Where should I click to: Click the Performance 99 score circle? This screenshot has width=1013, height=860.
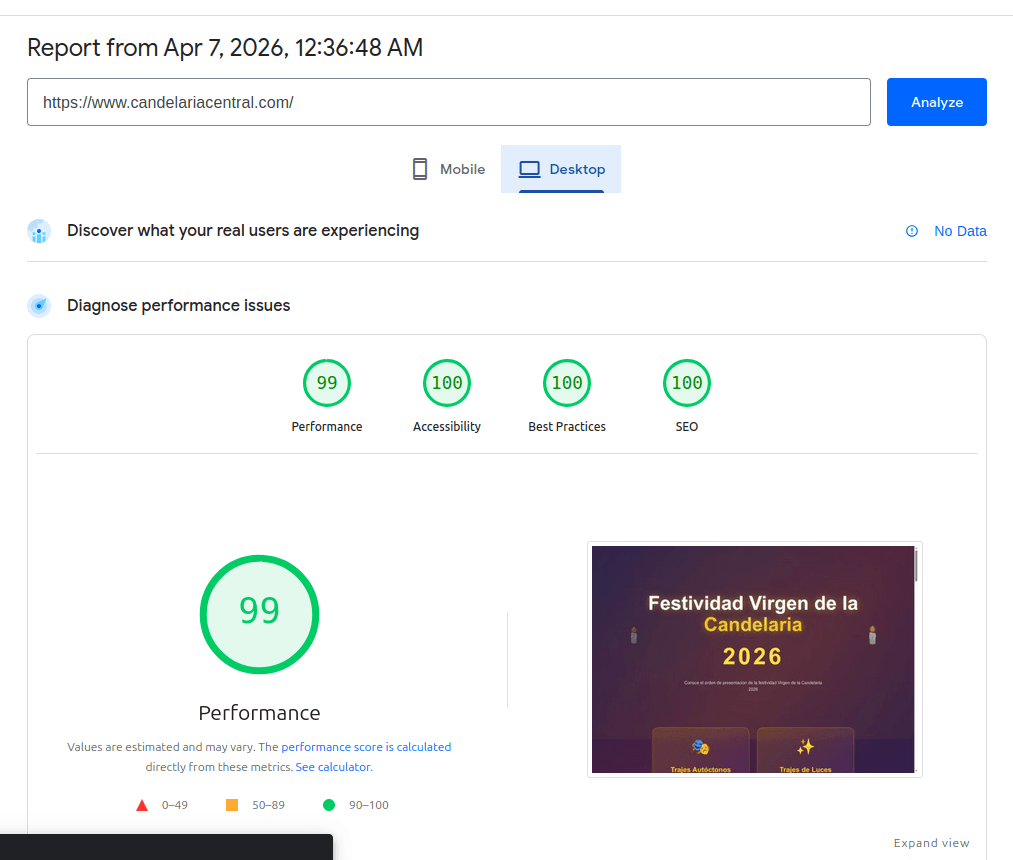pyautogui.click(x=327, y=382)
